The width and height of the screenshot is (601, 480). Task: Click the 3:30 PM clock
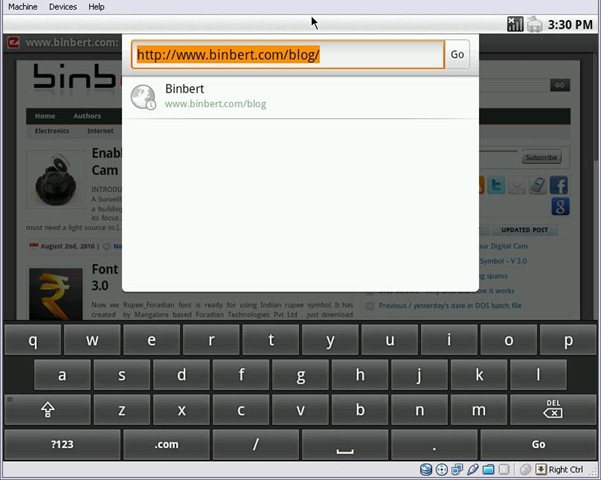coord(570,25)
